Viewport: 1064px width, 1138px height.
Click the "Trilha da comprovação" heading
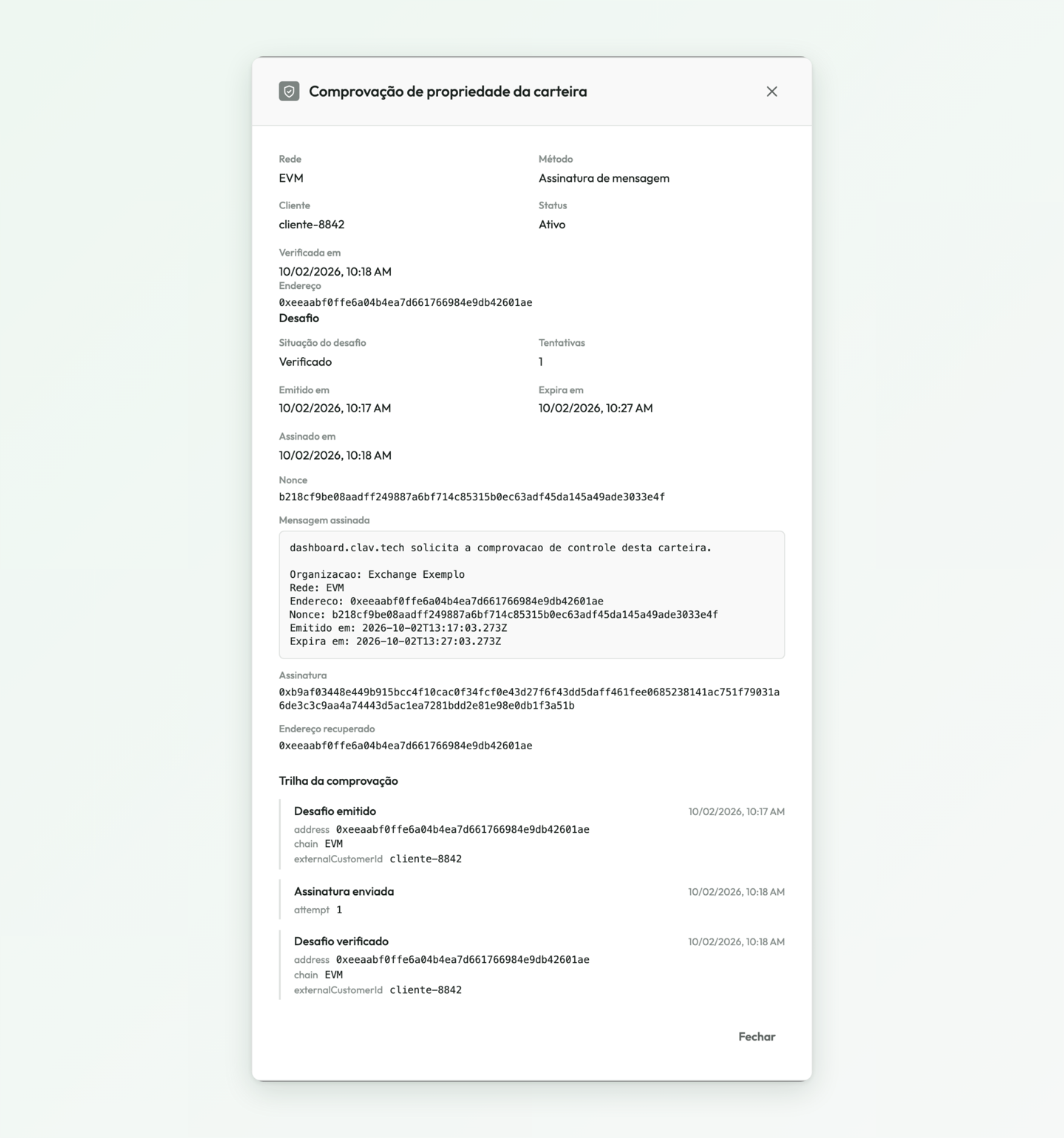point(338,781)
